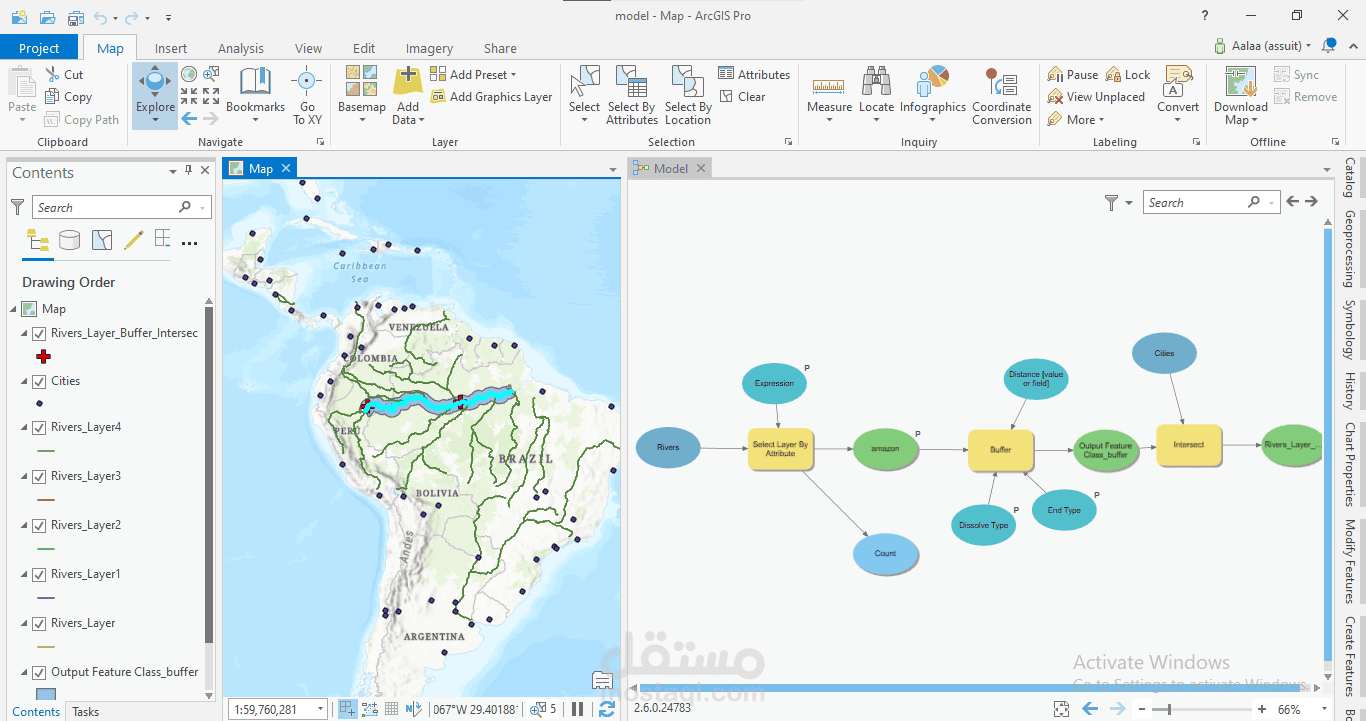The height and width of the screenshot is (721, 1366).
Task: Collapse the Map group in Contents
Action: 14,309
